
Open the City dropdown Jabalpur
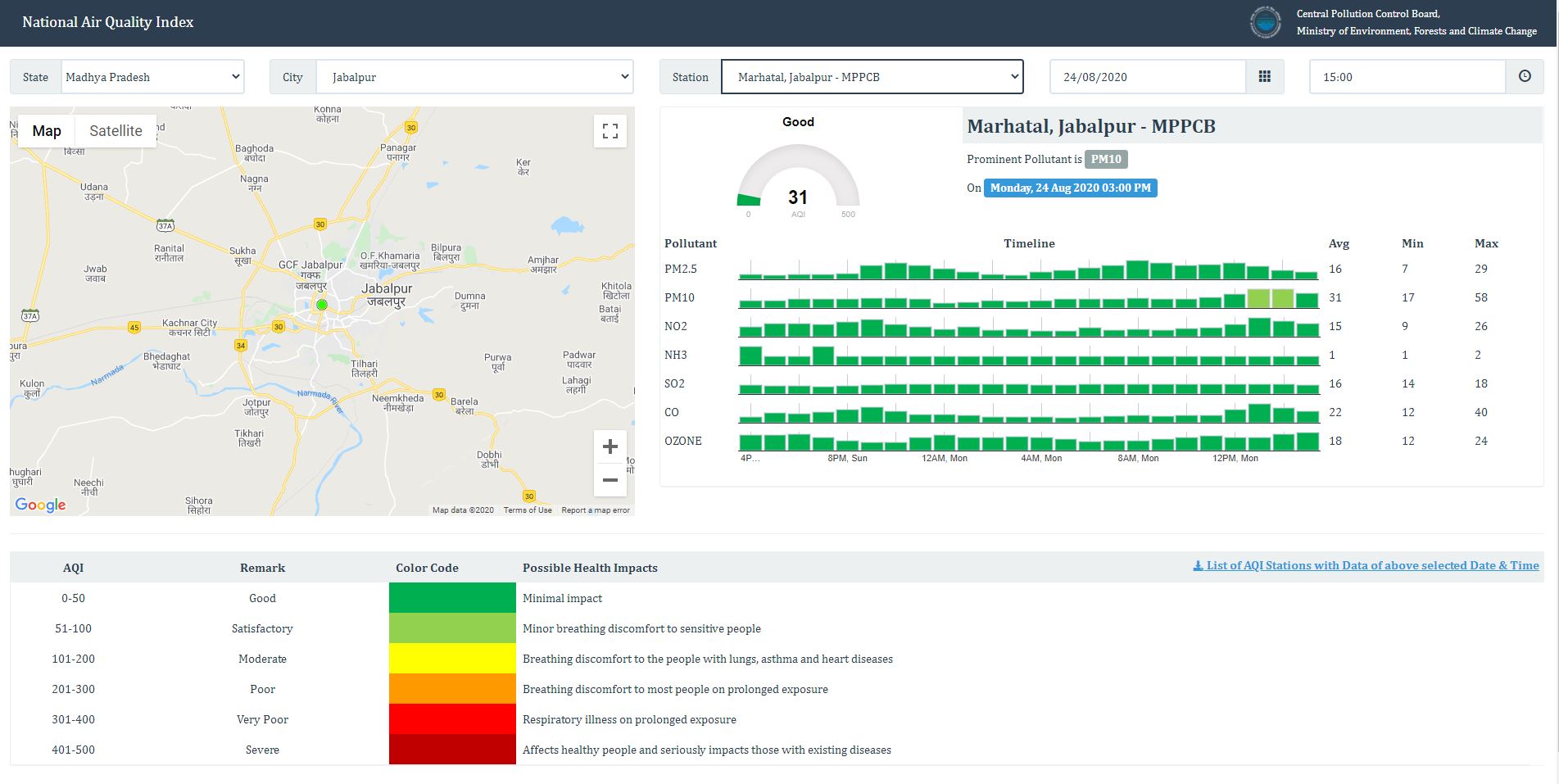point(475,77)
